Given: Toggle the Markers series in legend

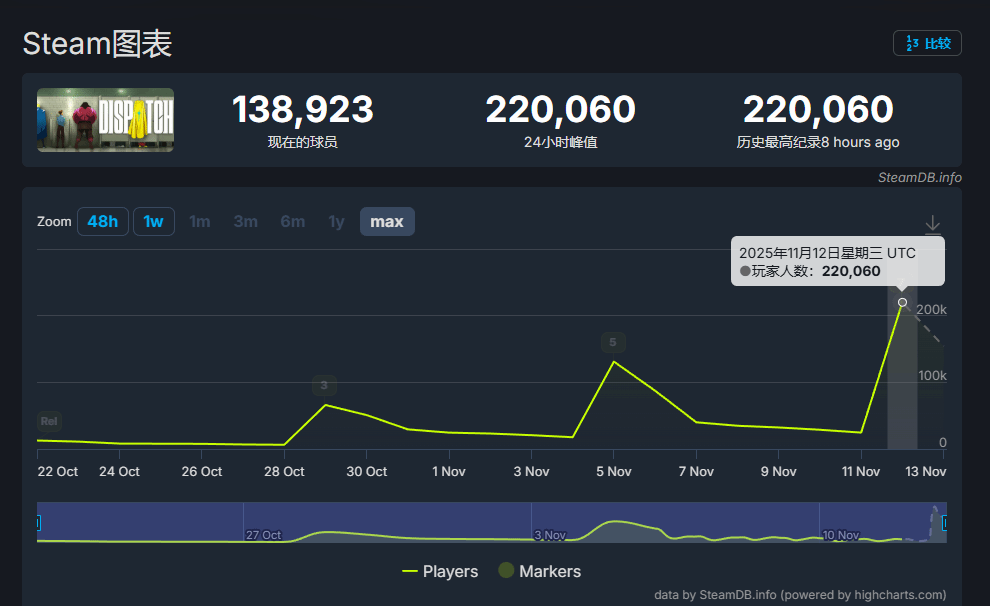Looking at the screenshot, I should tap(539, 571).
